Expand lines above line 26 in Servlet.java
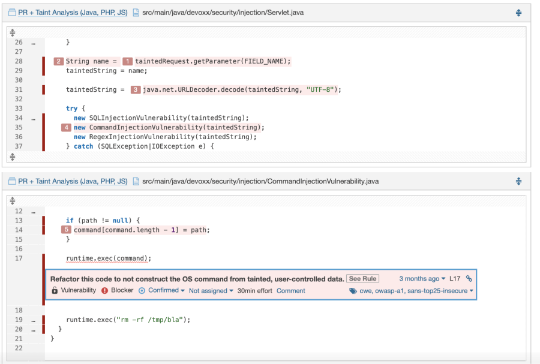This screenshot has width=540, height=364. [x=12, y=32]
